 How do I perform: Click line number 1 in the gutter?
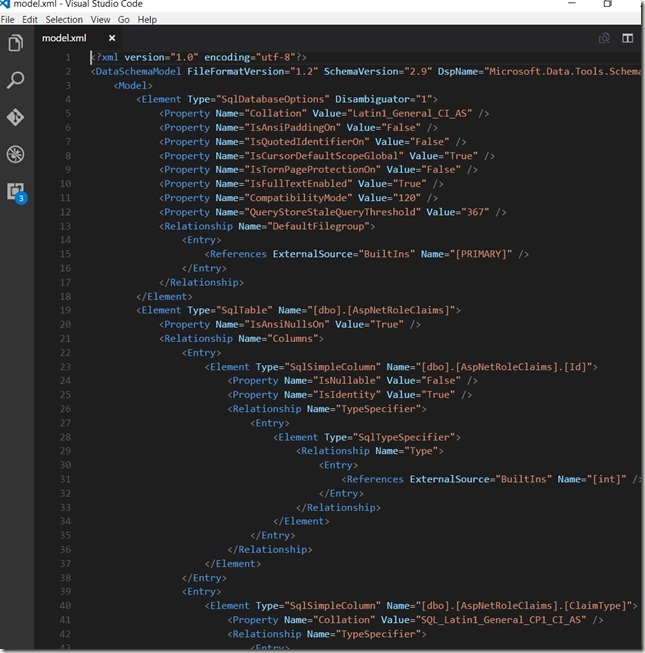68,57
